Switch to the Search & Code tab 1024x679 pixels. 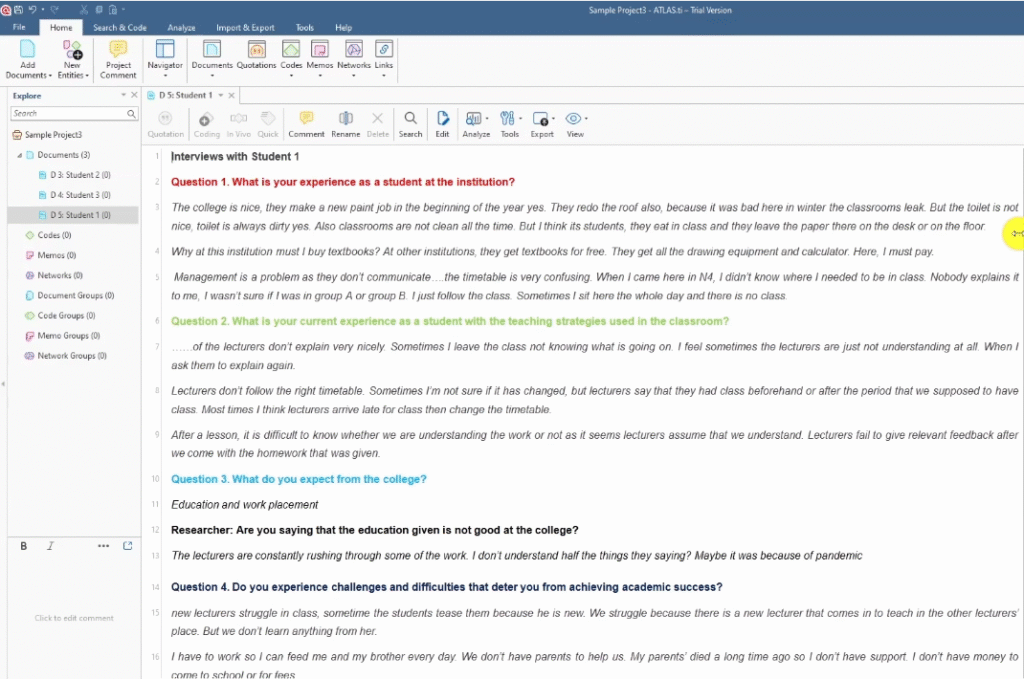(119, 28)
